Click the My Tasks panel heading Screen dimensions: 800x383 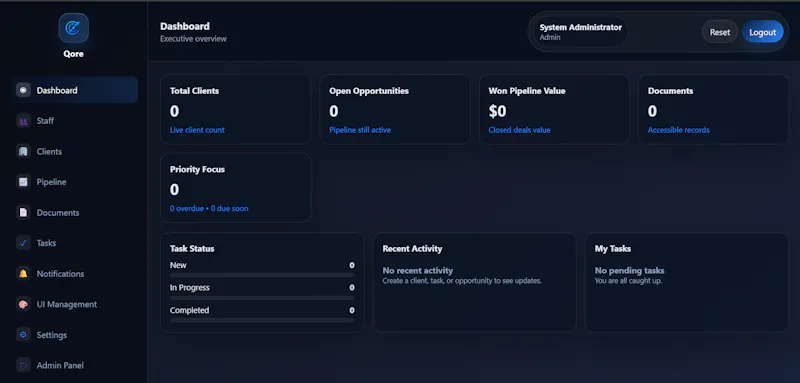tap(613, 249)
